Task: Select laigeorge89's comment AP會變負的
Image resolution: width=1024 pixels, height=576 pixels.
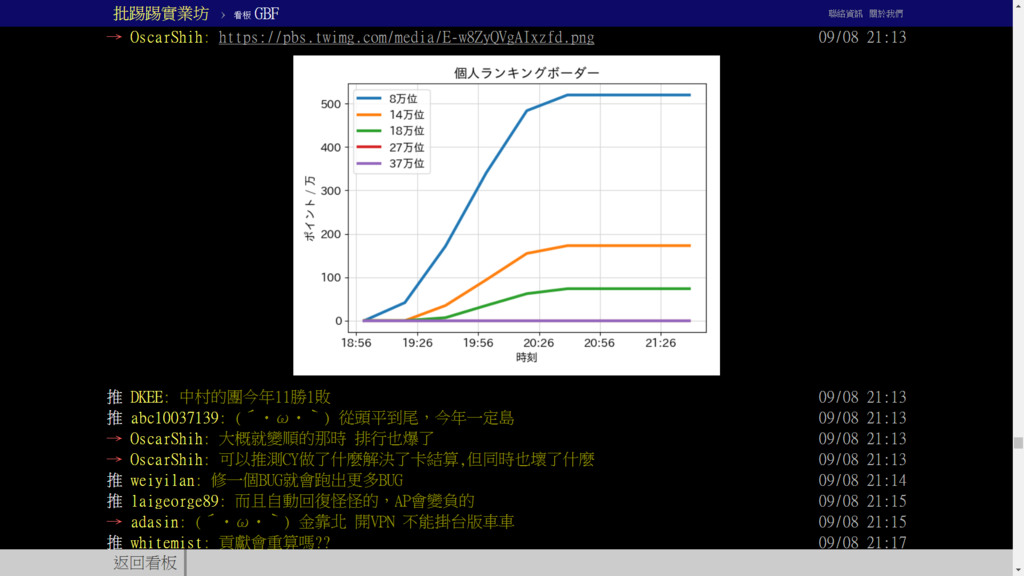Action: coord(354,501)
